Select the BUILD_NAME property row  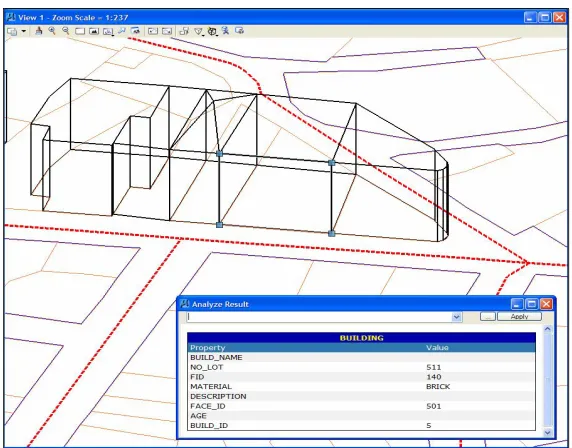tap(362, 358)
